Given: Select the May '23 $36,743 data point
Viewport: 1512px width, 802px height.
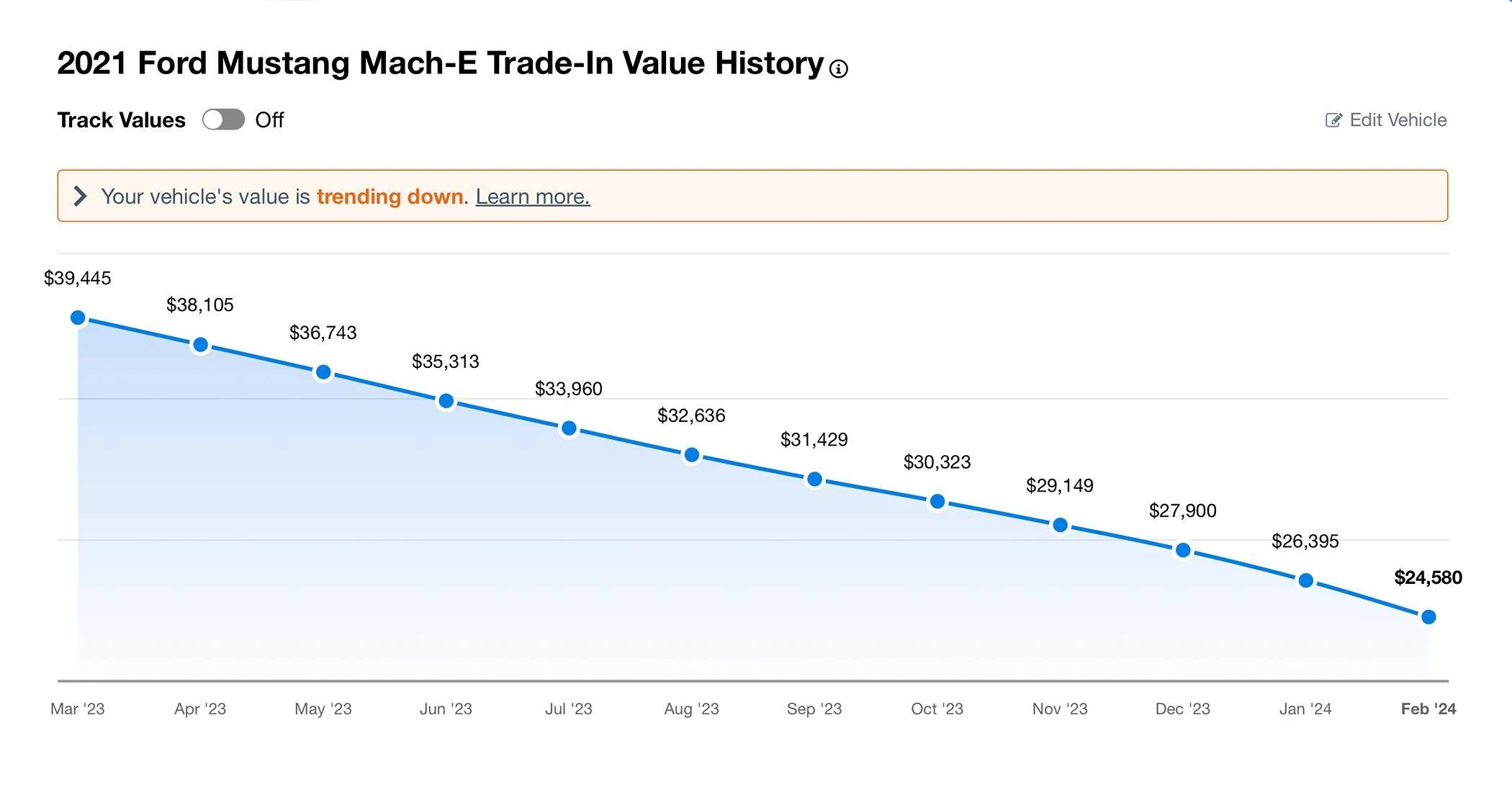Looking at the screenshot, I should pos(323,372).
